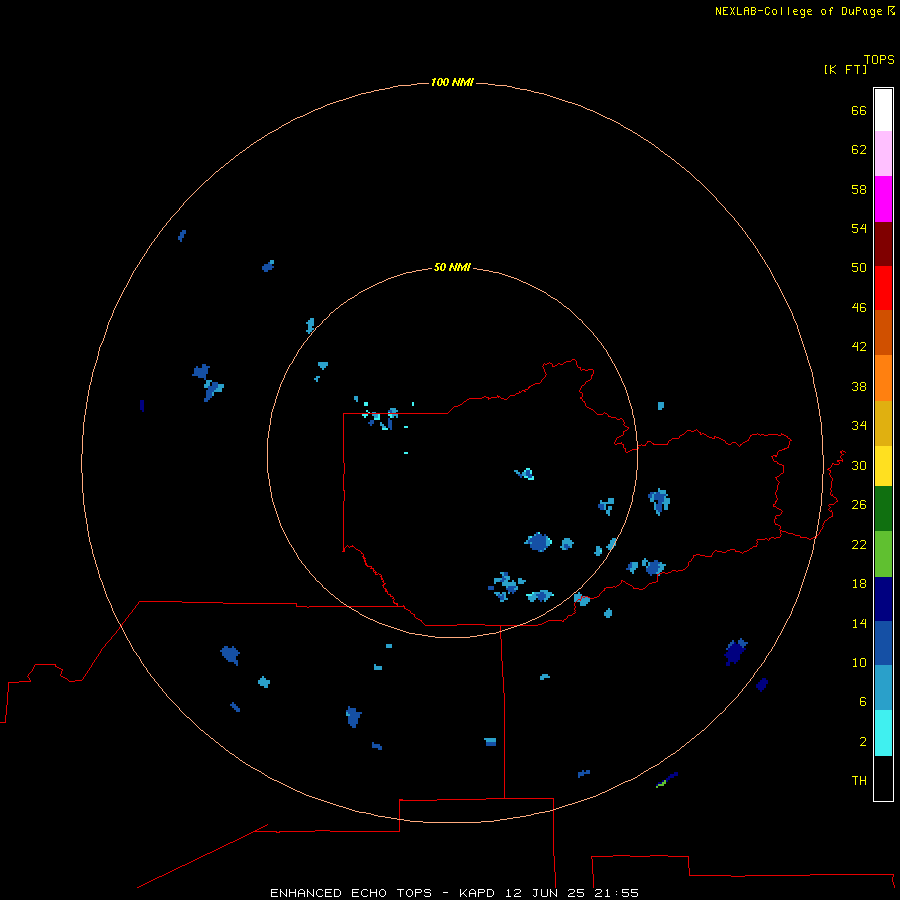This screenshot has width=900, height=900.
Task: Click the light blue 10 kft legend color
Action: pos(883,688)
